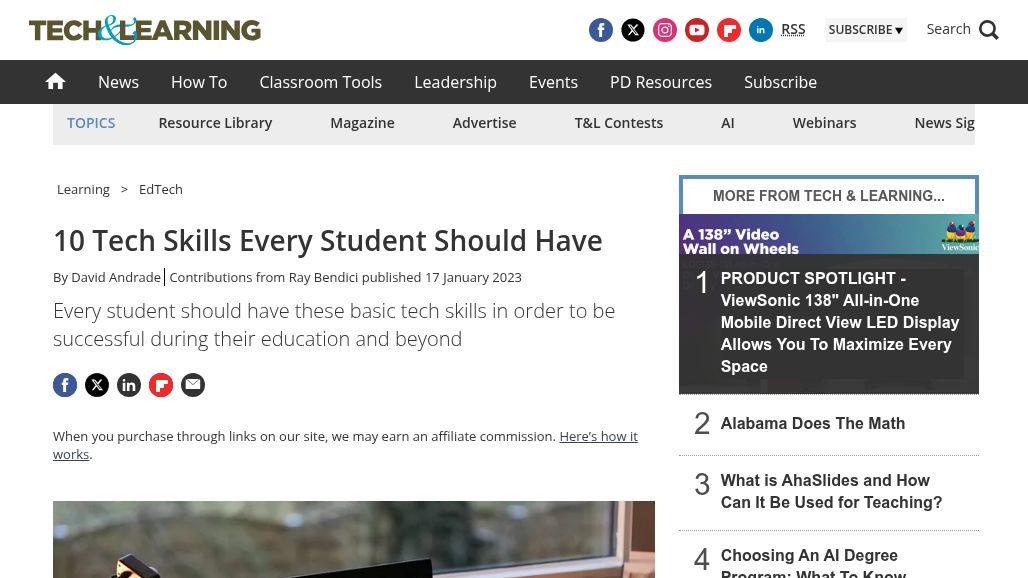This screenshot has width=1028, height=578.
Task: Select the News menu item
Action: coord(118,82)
